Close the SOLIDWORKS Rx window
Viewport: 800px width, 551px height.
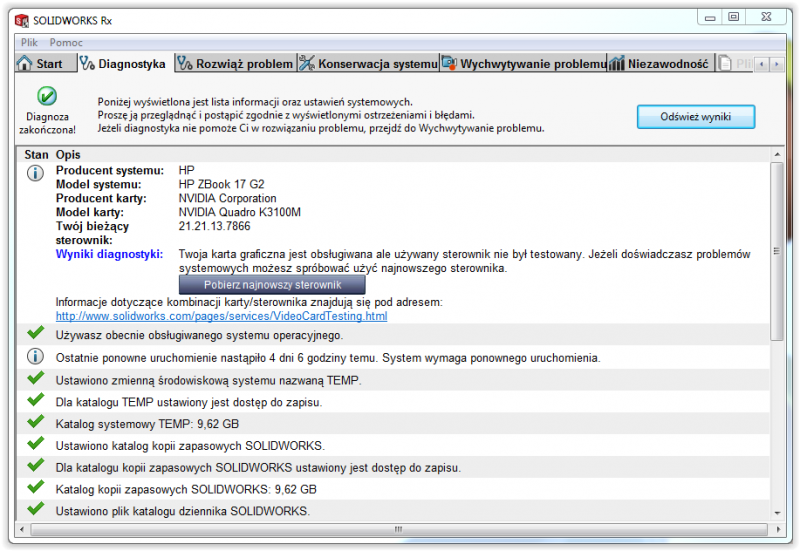[766, 17]
